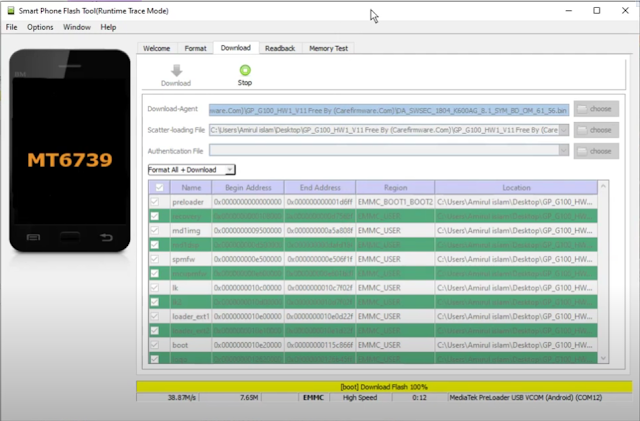Viewport: 640px width, 421px height.
Task: Select the Download tab
Action: click(236, 48)
